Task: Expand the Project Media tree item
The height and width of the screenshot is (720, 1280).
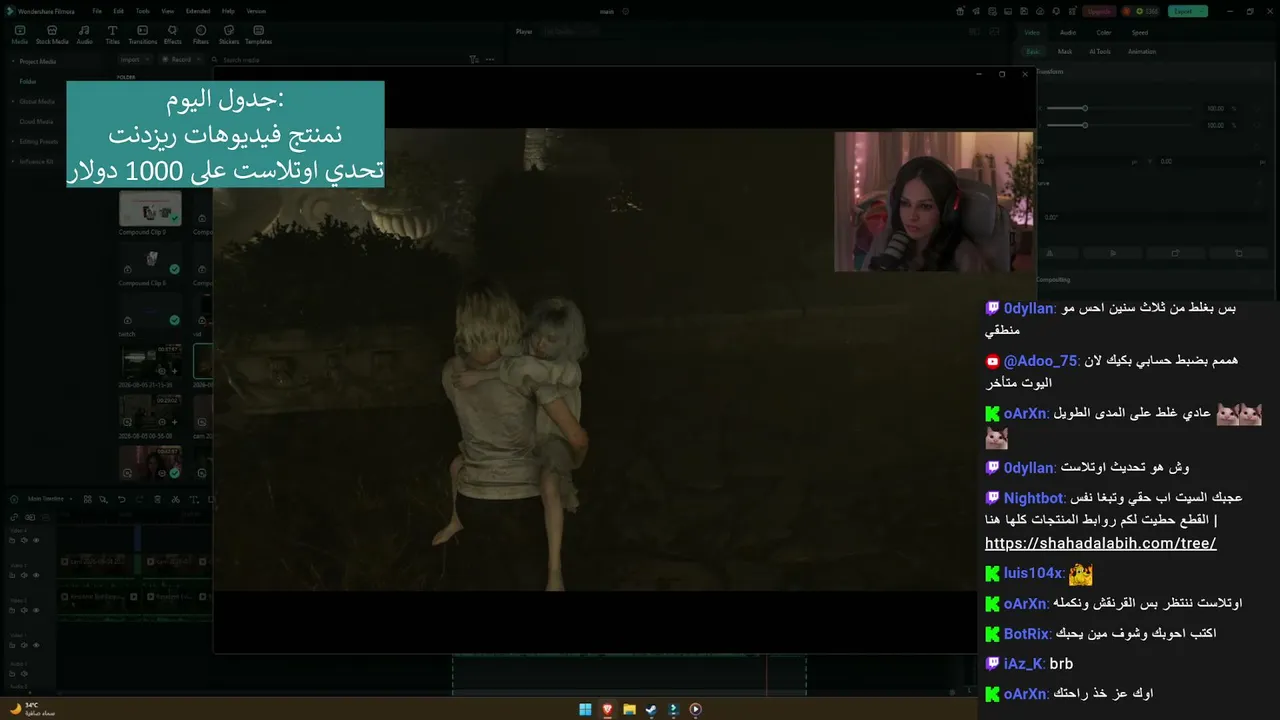Action: pyautogui.click(x=13, y=61)
